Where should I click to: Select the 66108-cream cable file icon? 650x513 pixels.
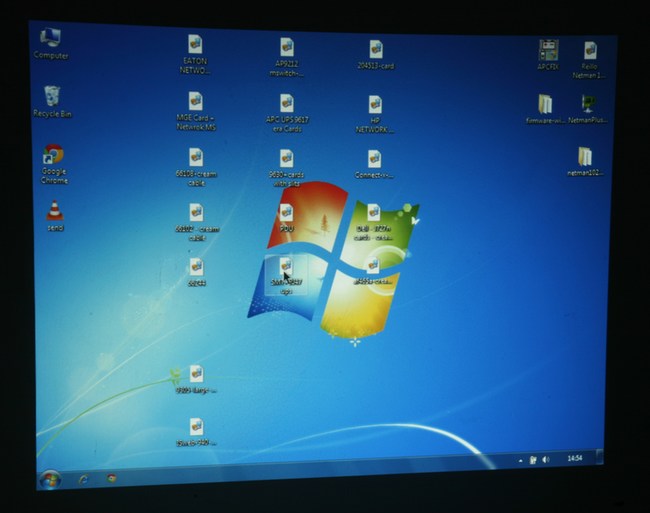[x=196, y=158]
